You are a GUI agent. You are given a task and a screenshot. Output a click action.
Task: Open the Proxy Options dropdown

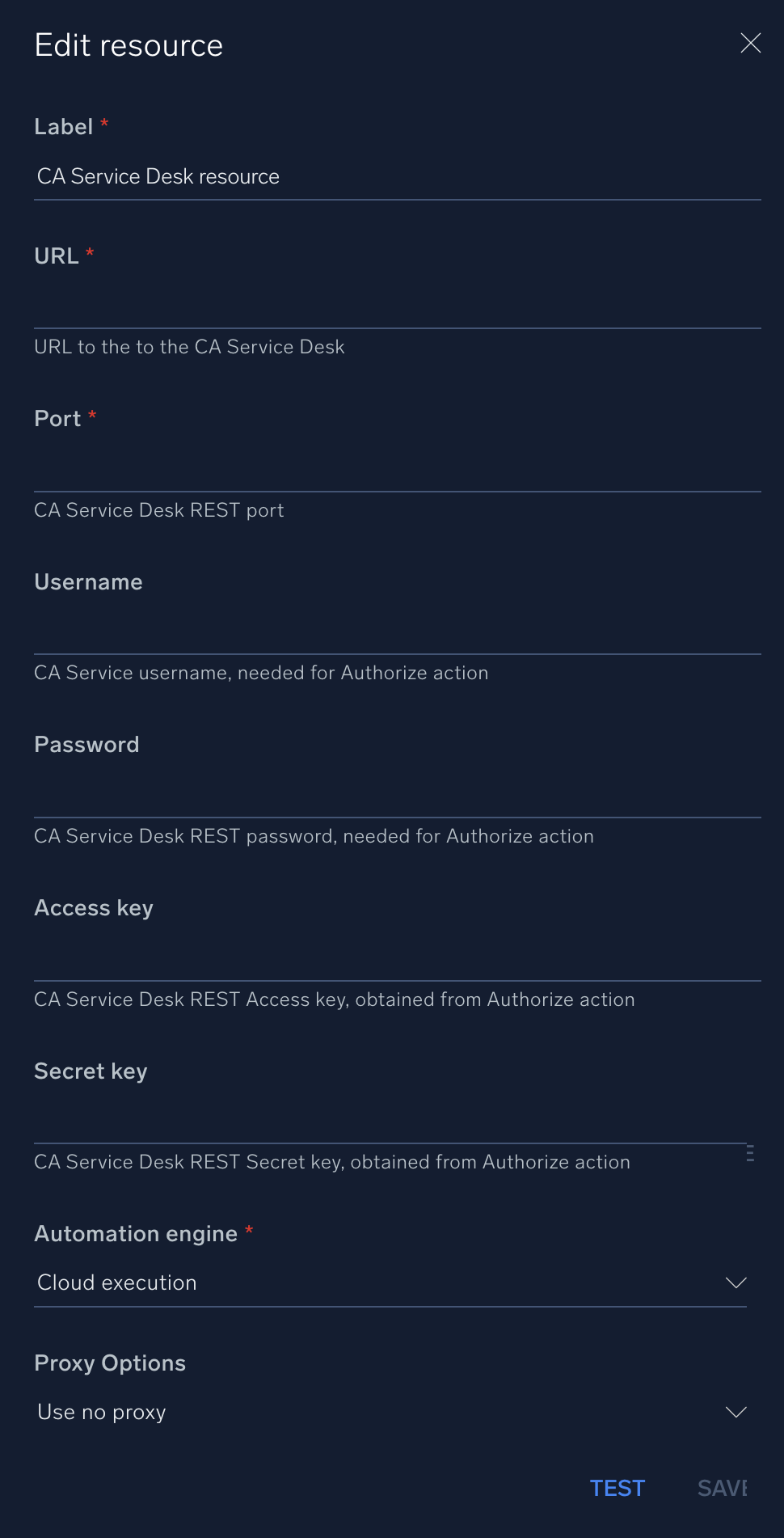pyautogui.click(x=391, y=1412)
